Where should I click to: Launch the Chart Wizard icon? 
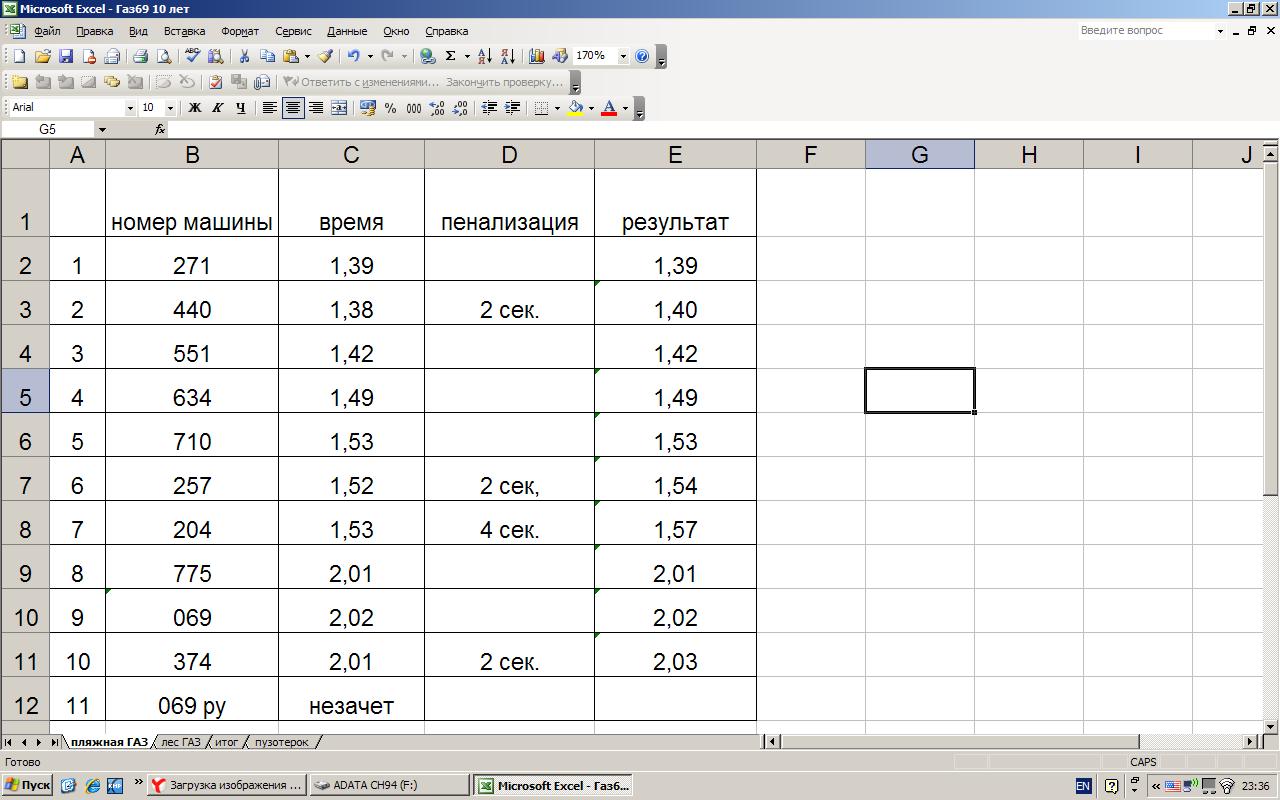coord(537,57)
